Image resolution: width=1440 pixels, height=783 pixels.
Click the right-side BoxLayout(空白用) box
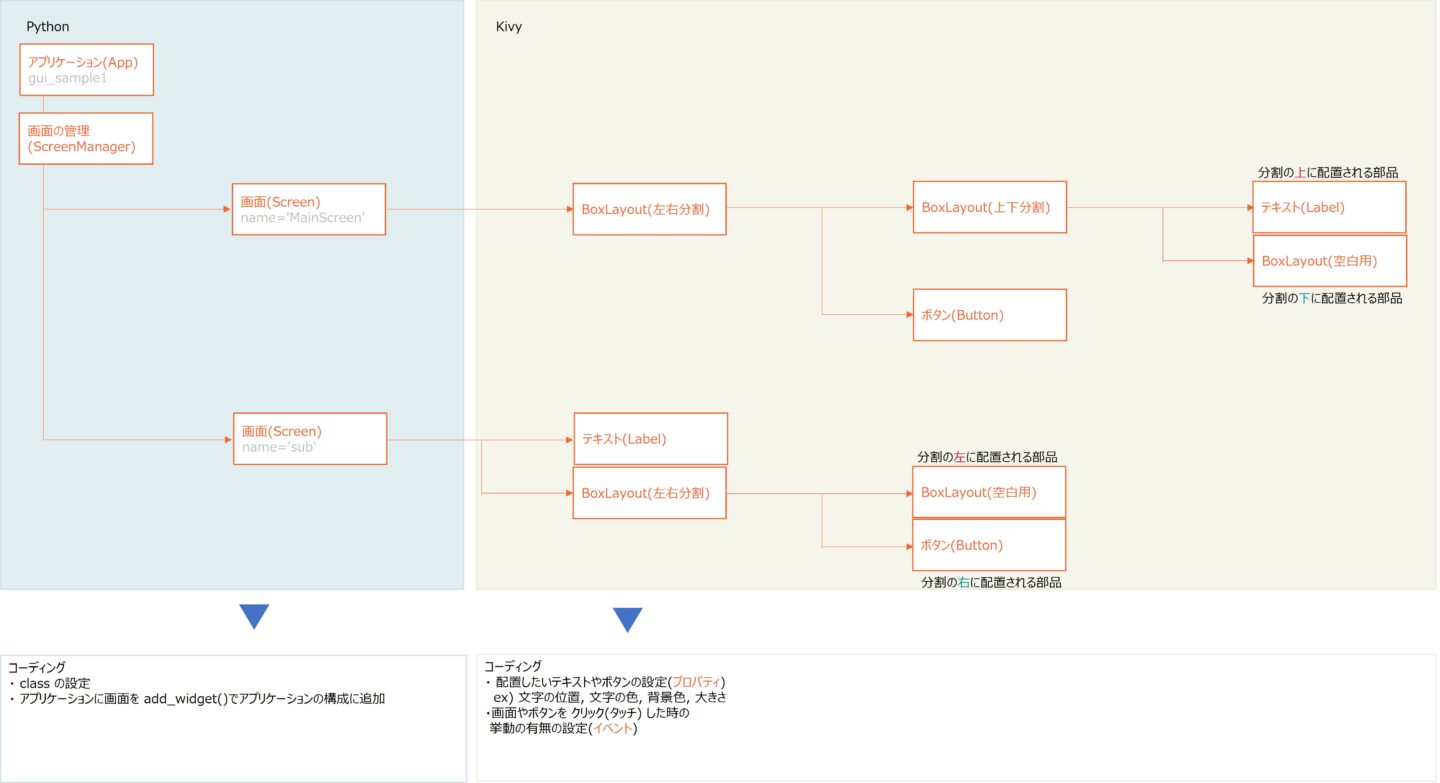1330,261
